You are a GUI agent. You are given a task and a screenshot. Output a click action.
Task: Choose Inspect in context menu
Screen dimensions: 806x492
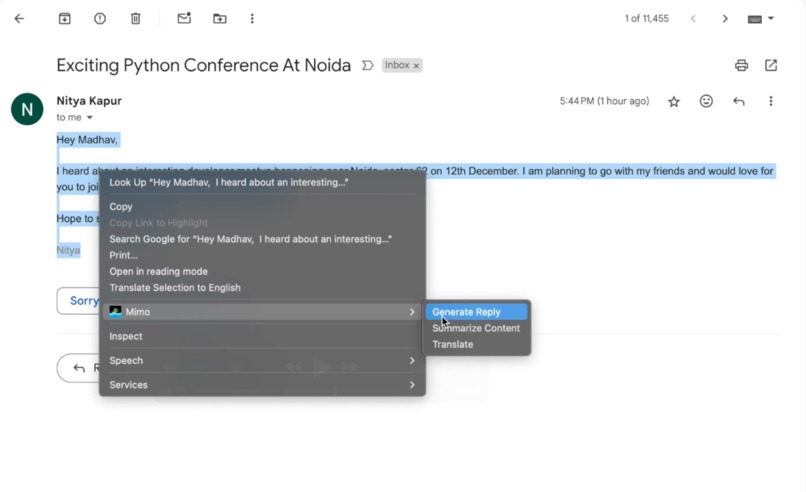coord(262,336)
